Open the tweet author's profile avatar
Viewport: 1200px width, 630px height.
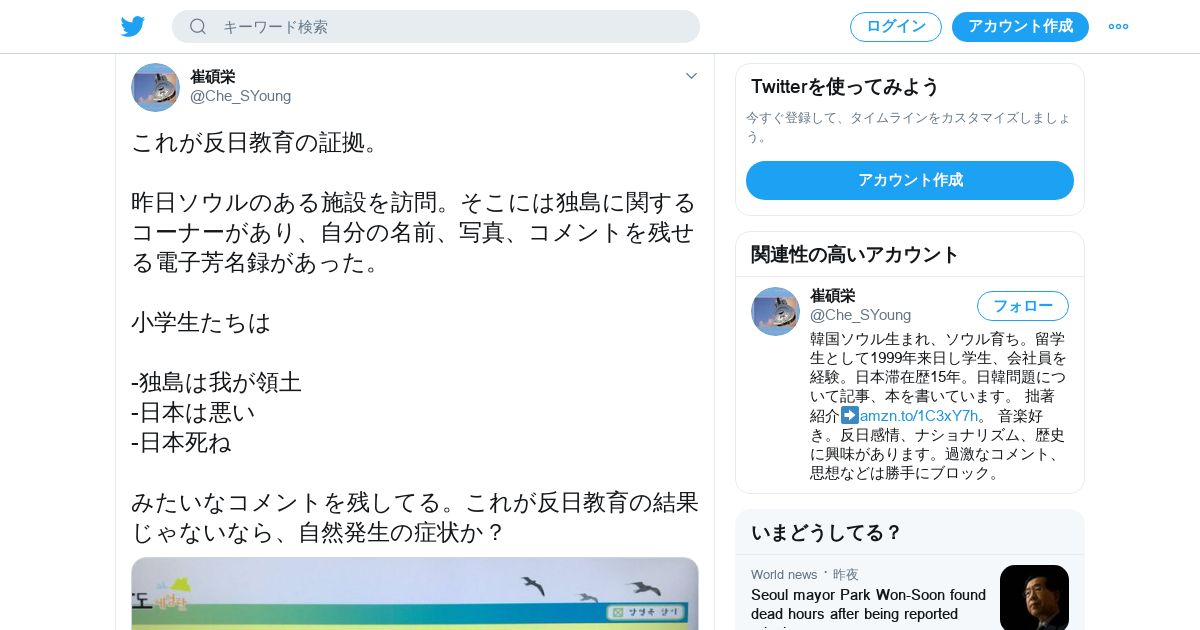coord(155,87)
